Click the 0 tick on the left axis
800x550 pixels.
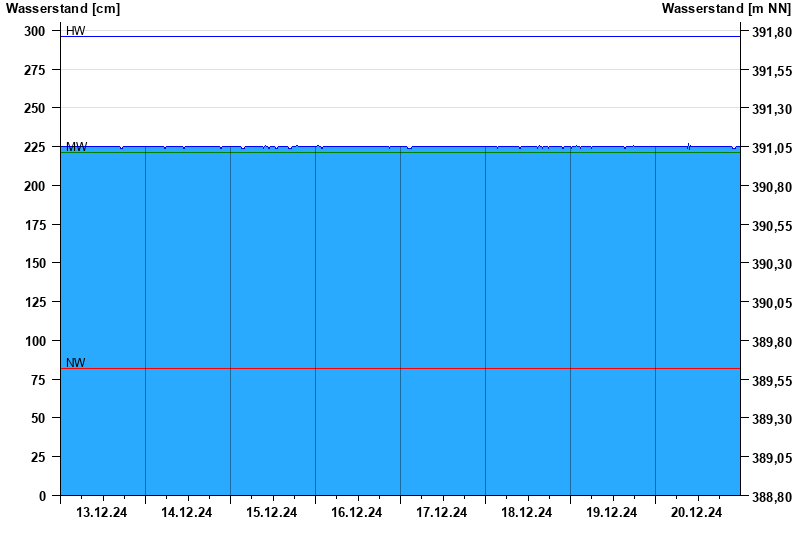(42, 496)
